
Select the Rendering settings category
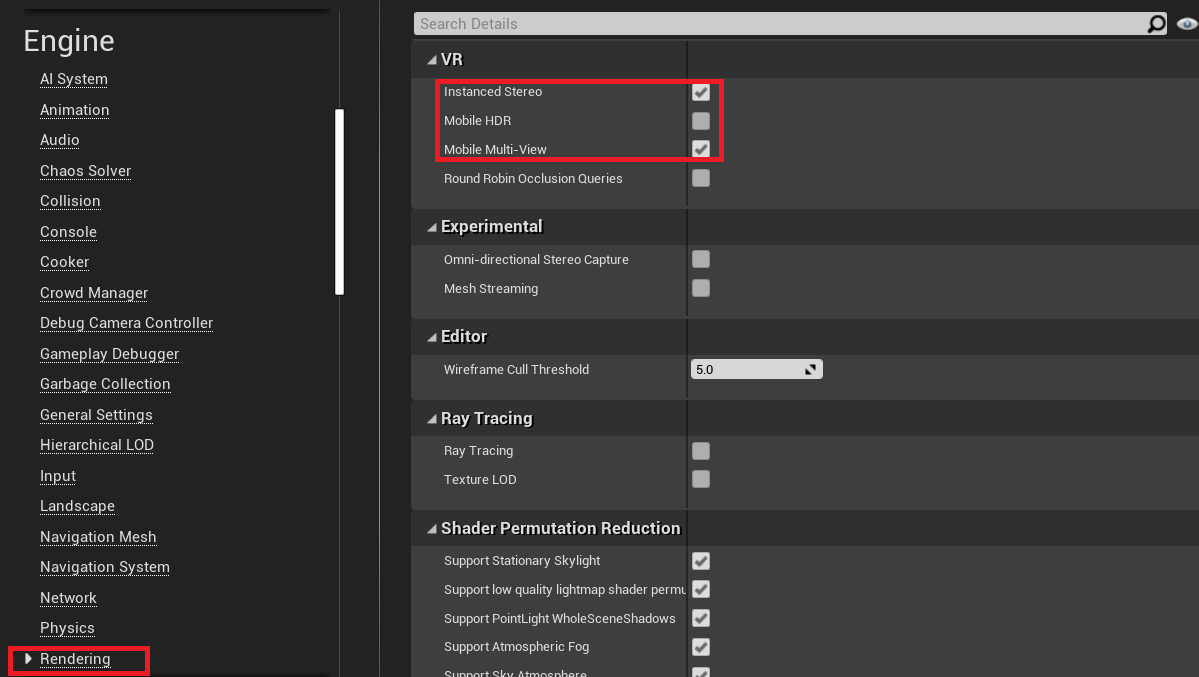[x=75, y=659]
